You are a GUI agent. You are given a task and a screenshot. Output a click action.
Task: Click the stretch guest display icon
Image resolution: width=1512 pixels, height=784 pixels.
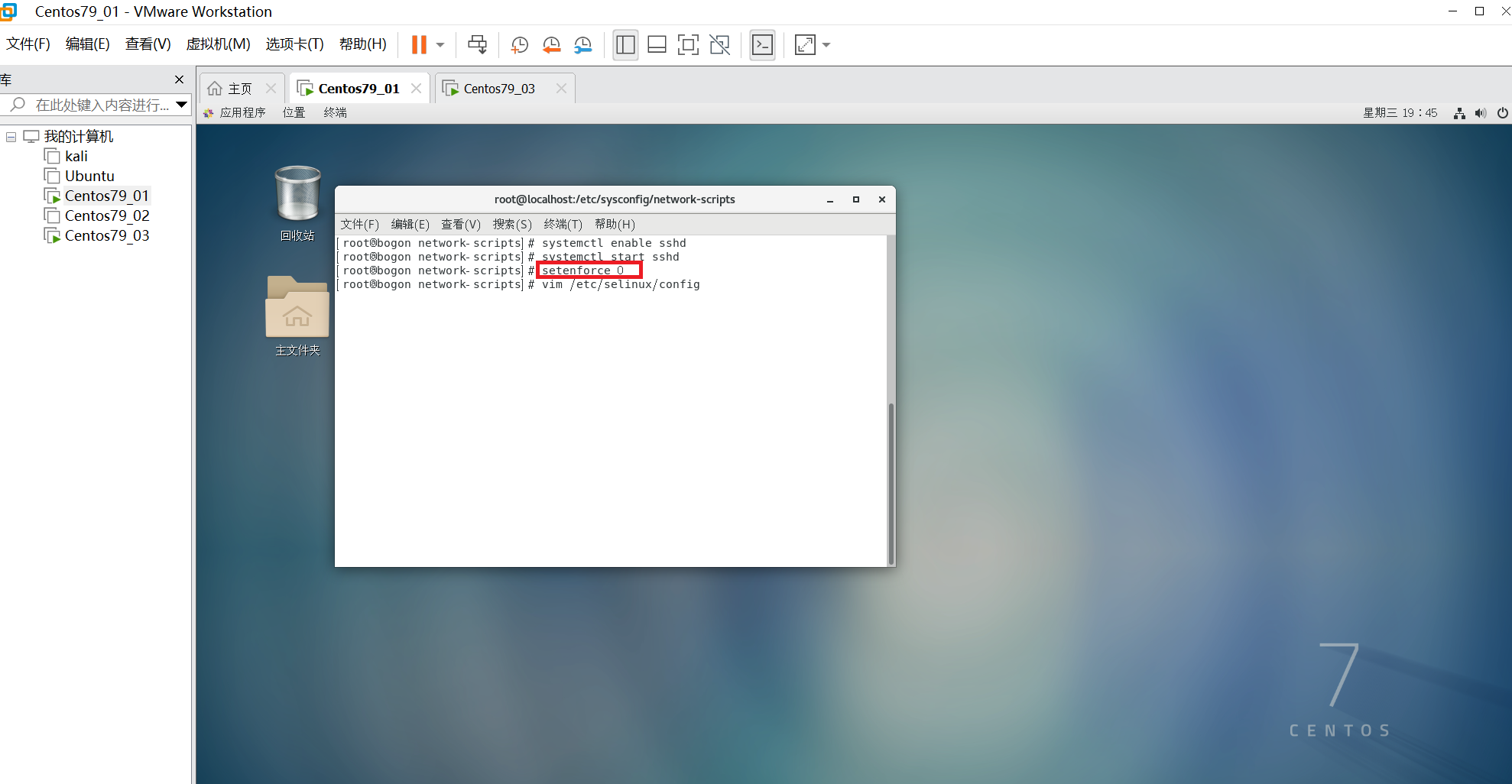[805, 45]
